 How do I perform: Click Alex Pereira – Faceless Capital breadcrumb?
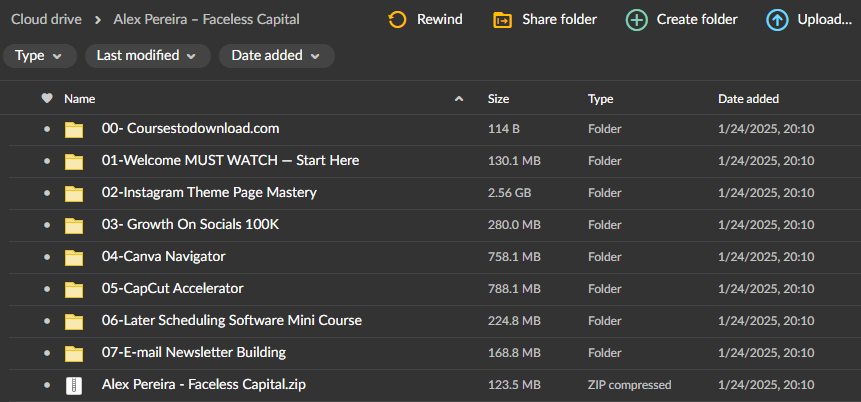206,20
